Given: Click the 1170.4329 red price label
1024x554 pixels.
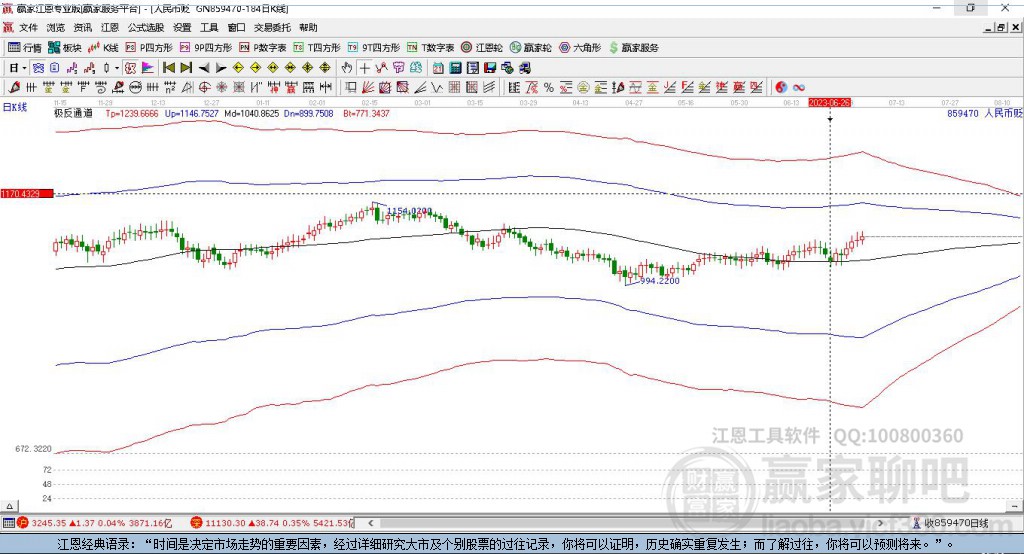Looking at the screenshot, I should point(27,194).
